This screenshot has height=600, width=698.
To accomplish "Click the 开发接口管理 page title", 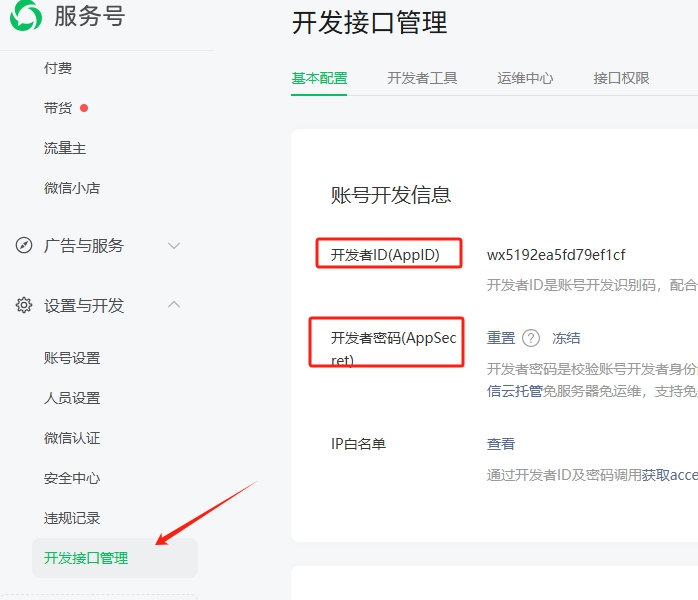I will 369,23.
